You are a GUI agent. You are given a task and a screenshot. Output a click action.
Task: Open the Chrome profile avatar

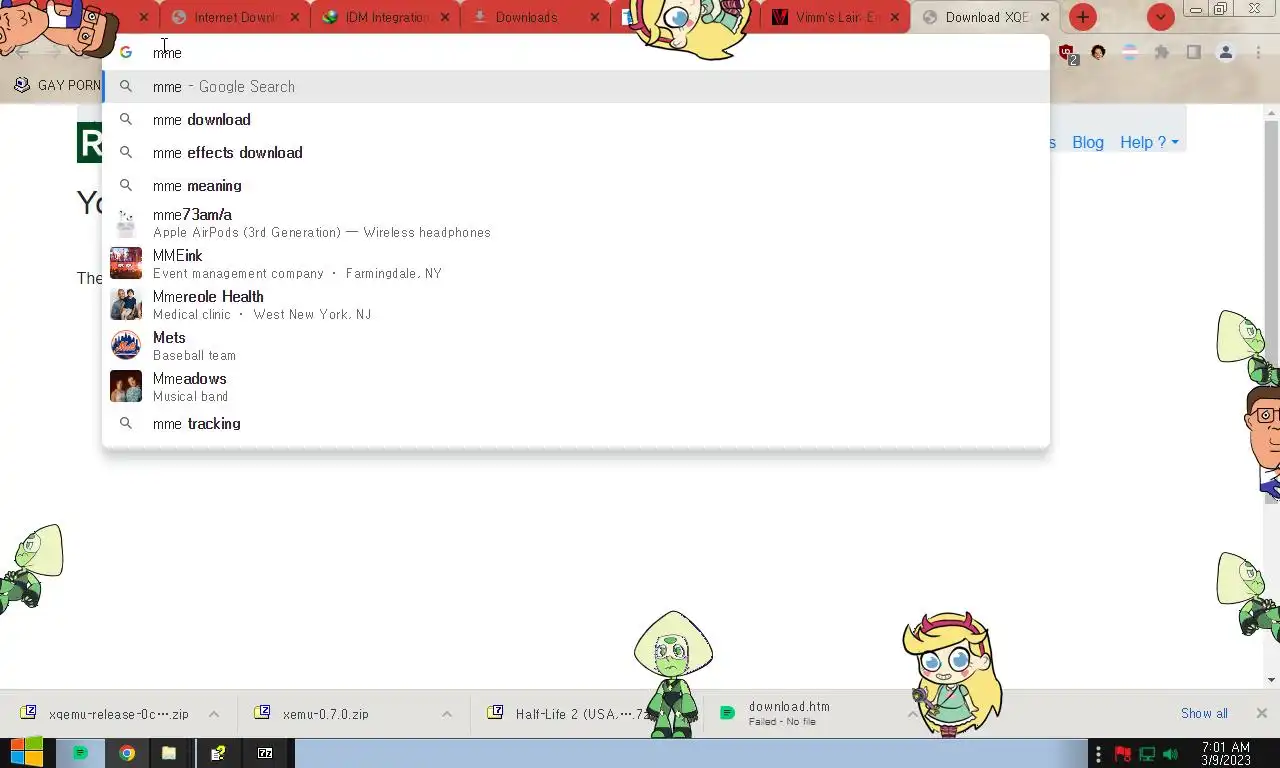click(x=1225, y=53)
